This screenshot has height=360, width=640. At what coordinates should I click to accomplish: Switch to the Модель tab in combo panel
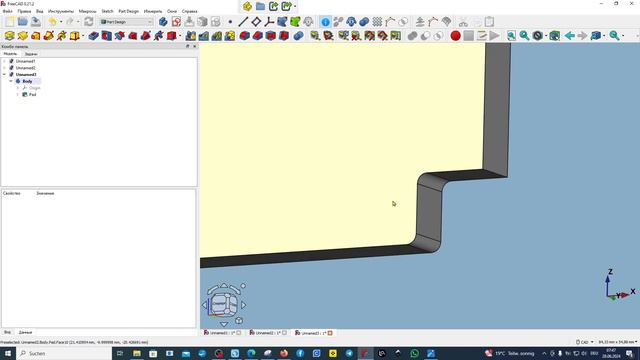coord(10,54)
